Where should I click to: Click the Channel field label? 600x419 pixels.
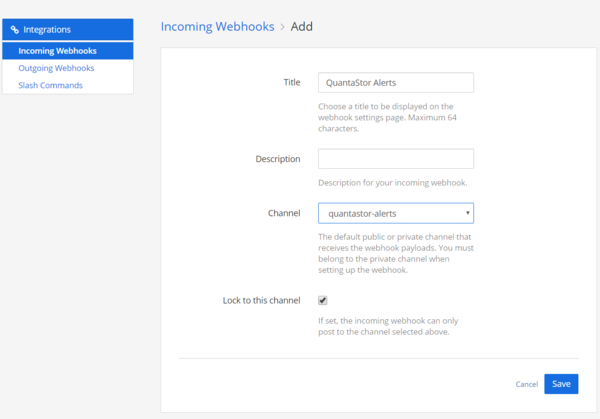[284, 213]
